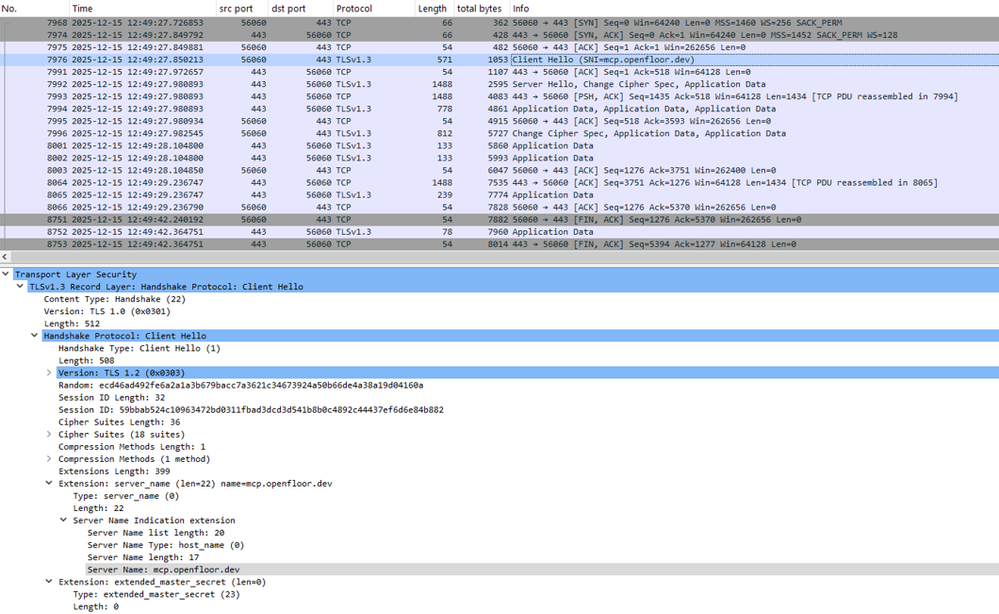This screenshot has width=999, height=614.
Task: Collapse the extended_master_secret extension node
Action: (50, 581)
